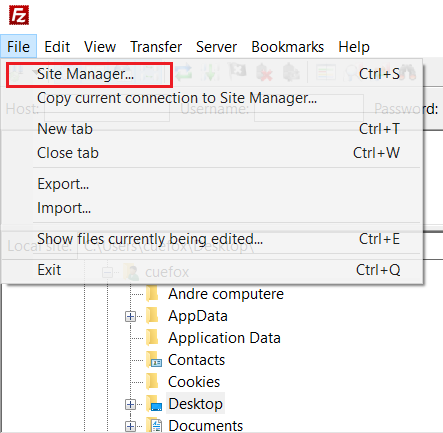Select the Documents folder in tree
The width and height of the screenshot is (443, 433).
[x=205, y=426]
